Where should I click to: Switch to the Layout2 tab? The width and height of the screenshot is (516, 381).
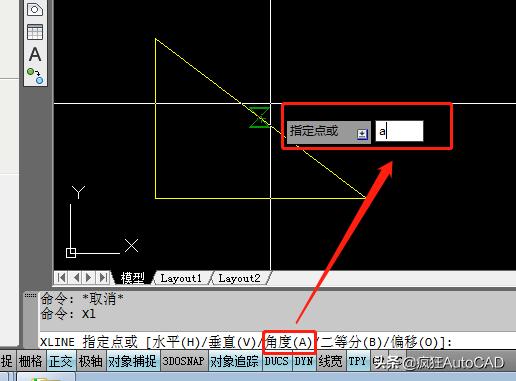(x=239, y=278)
